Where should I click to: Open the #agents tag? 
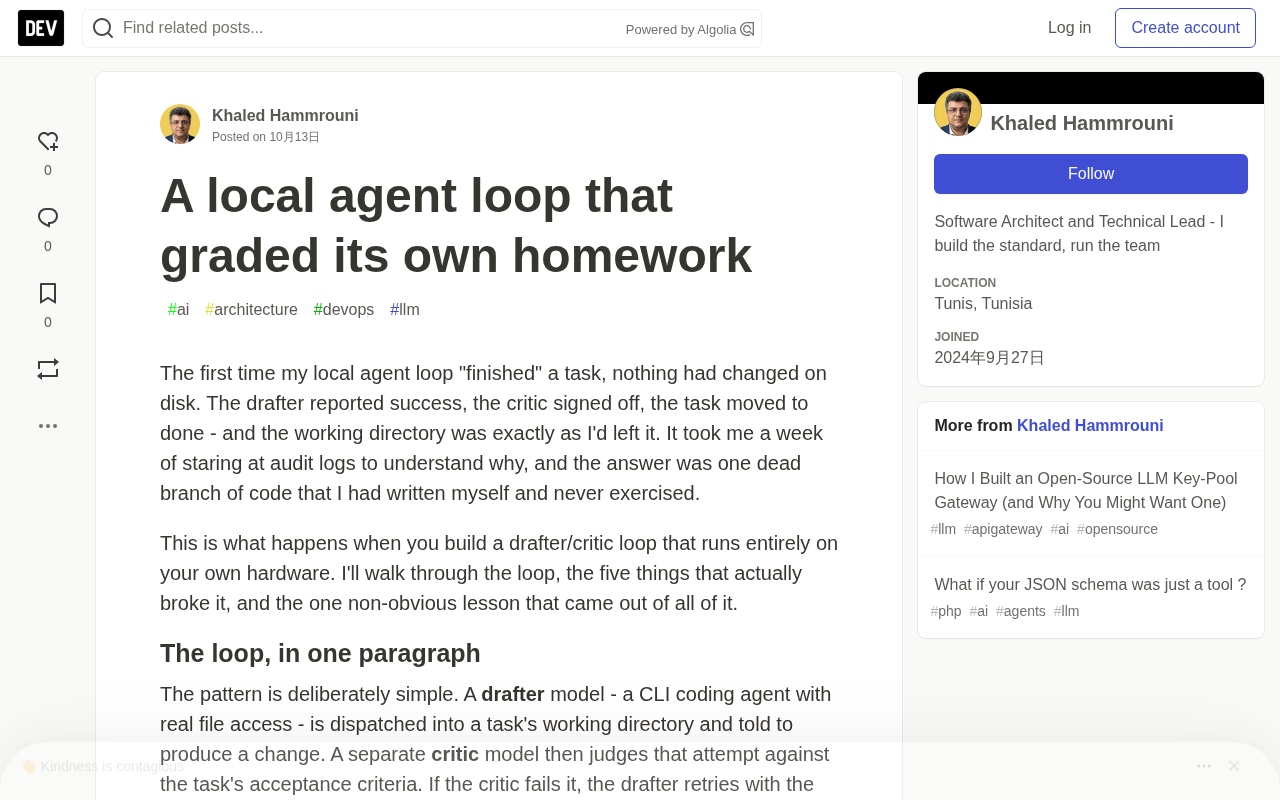(x=1021, y=611)
